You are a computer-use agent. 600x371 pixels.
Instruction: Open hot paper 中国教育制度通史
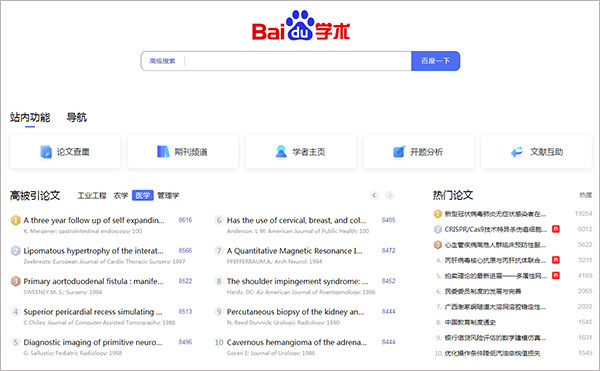pyautogui.click(x=470, y=322)
